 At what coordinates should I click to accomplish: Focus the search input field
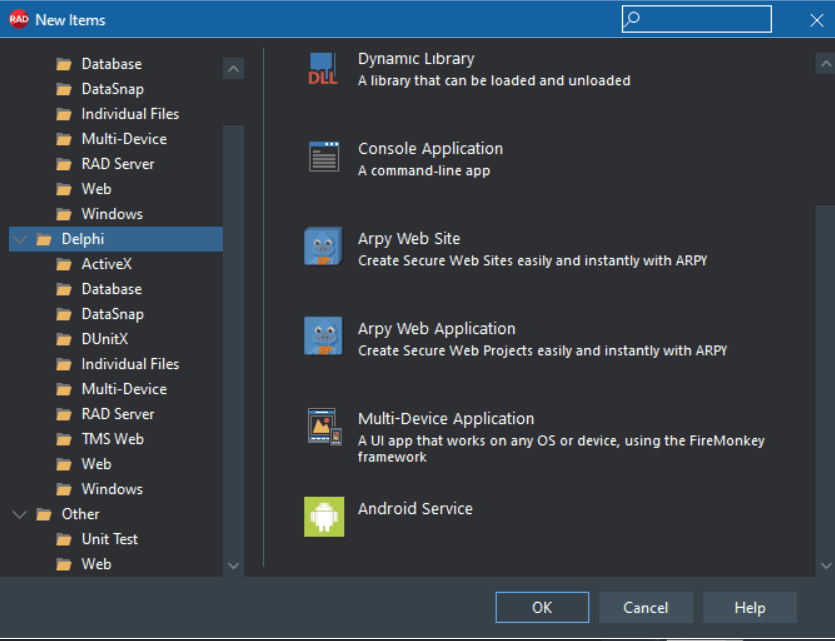pyautogui.click(x=697, y=19)
